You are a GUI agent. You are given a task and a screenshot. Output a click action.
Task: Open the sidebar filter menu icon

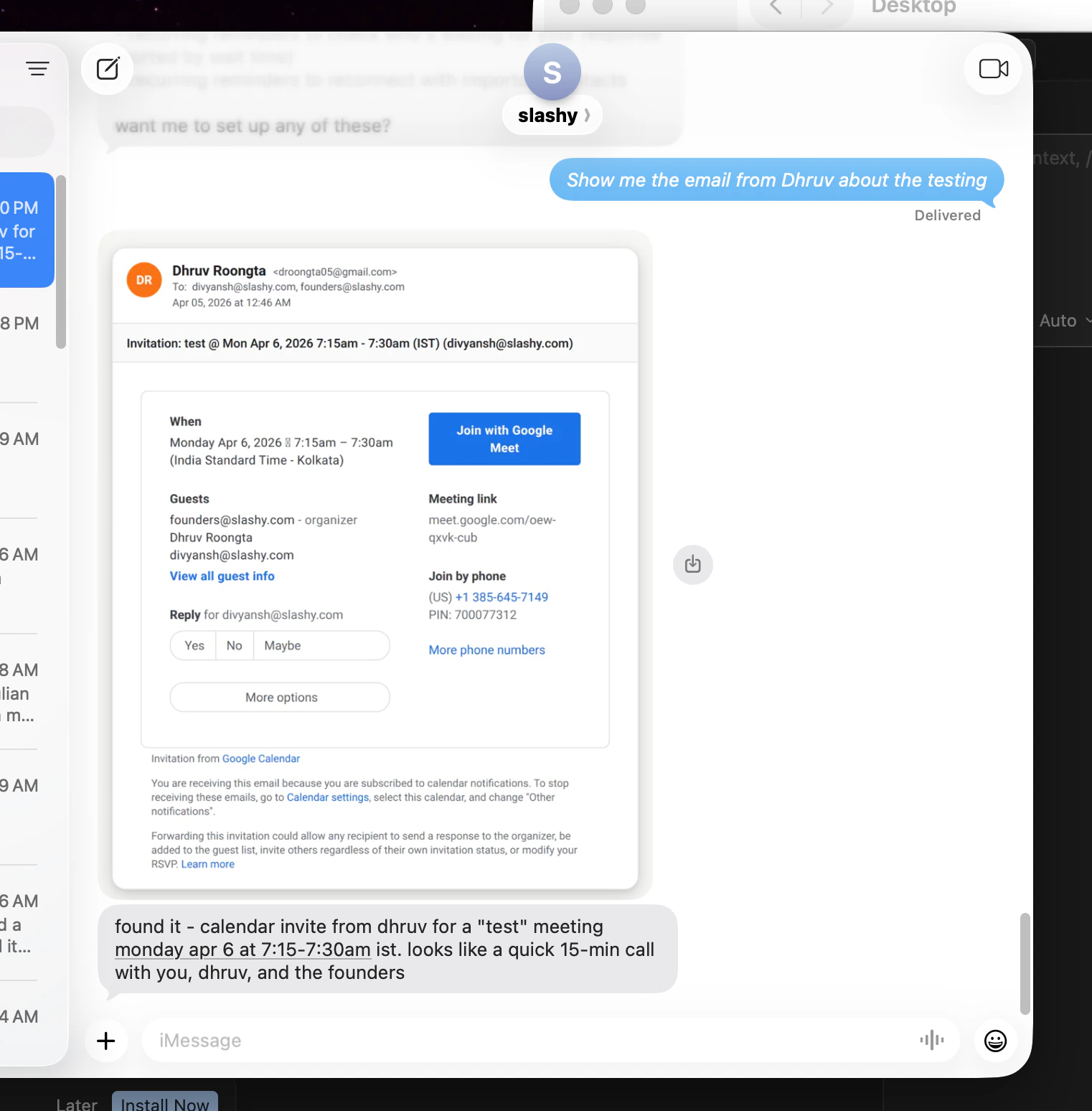click(x=37, y=69)
